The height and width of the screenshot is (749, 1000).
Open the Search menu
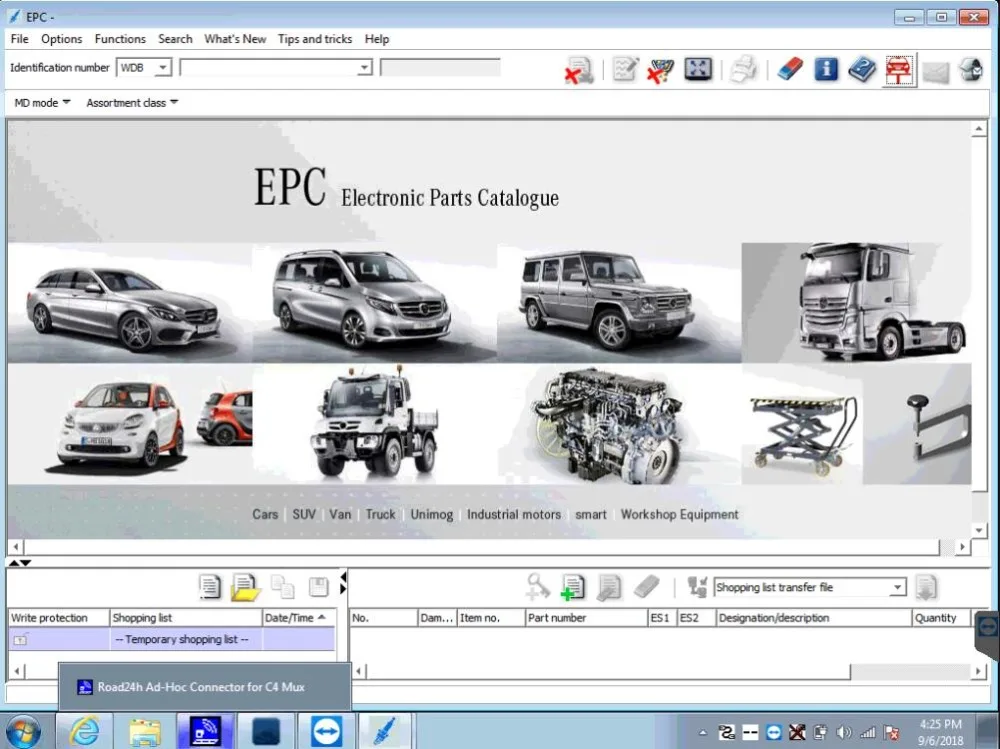(175, 39)
